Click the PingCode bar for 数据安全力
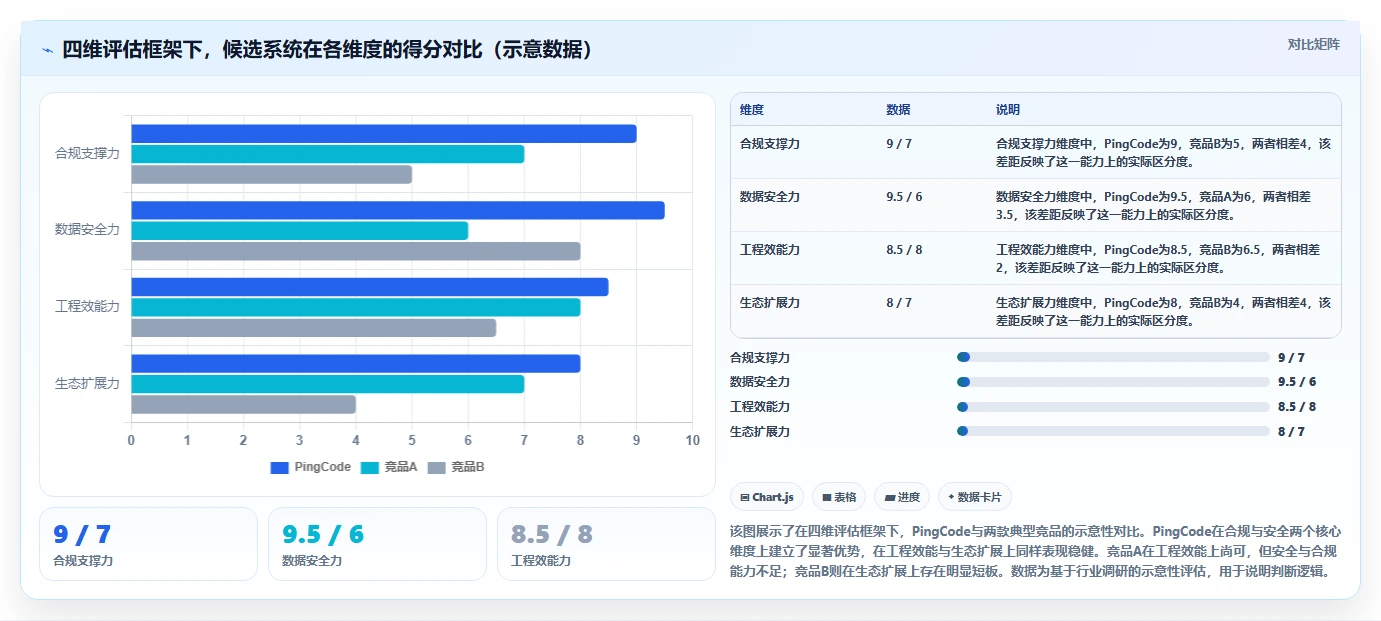Viewport: 1381px width, 621px height. pos(398,210)
